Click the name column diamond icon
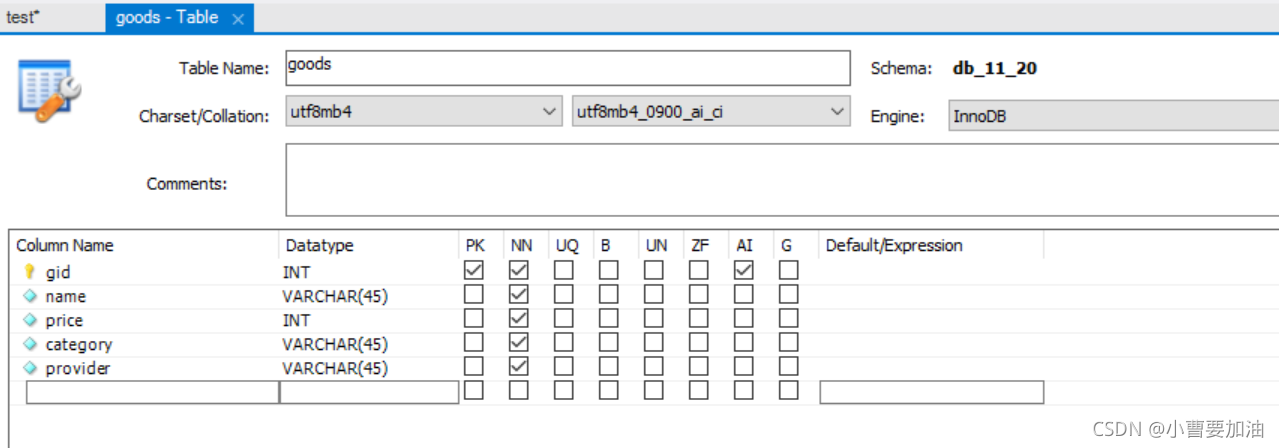1279x448 pixels. click(x=30, y=296)
